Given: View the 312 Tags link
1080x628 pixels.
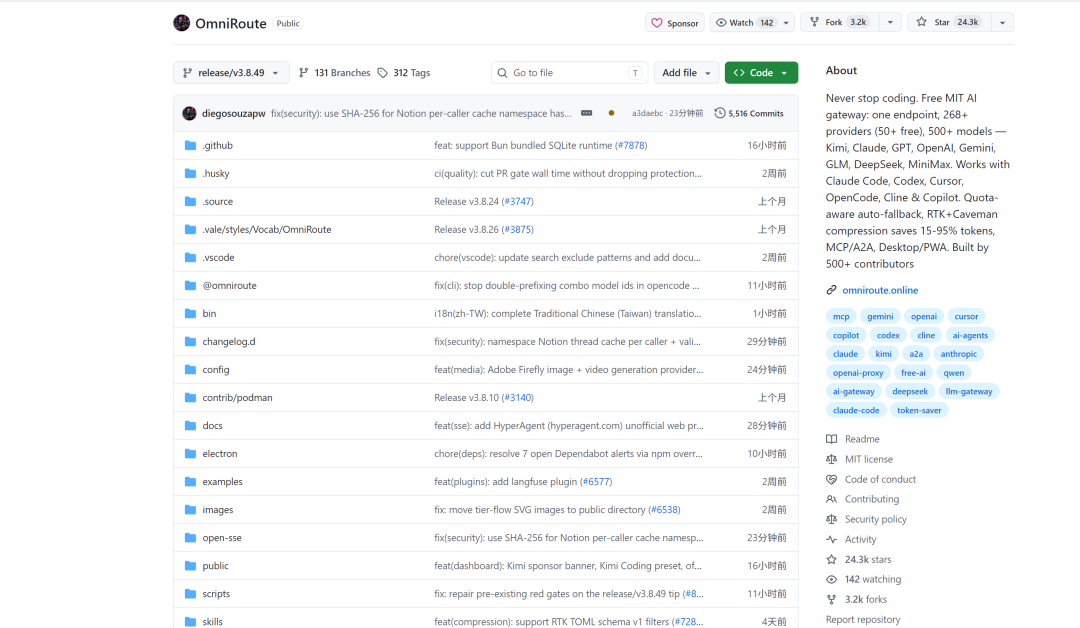Looking at the screenshot, I should pyautogui.click(x=404, y=72).
